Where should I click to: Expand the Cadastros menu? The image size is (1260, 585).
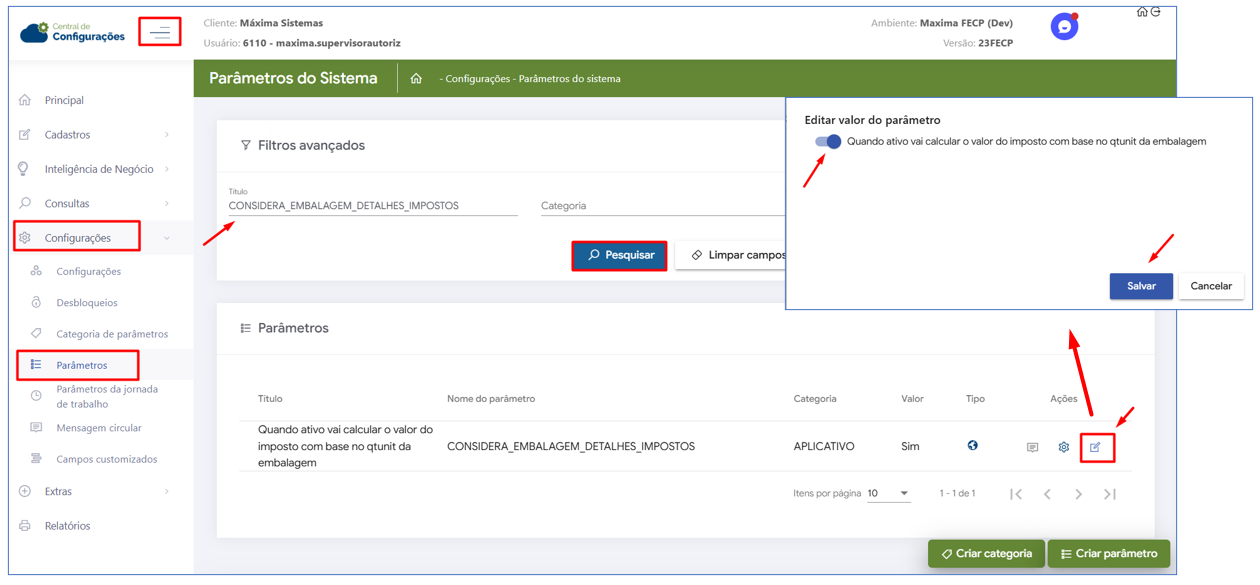coord(95,135)
